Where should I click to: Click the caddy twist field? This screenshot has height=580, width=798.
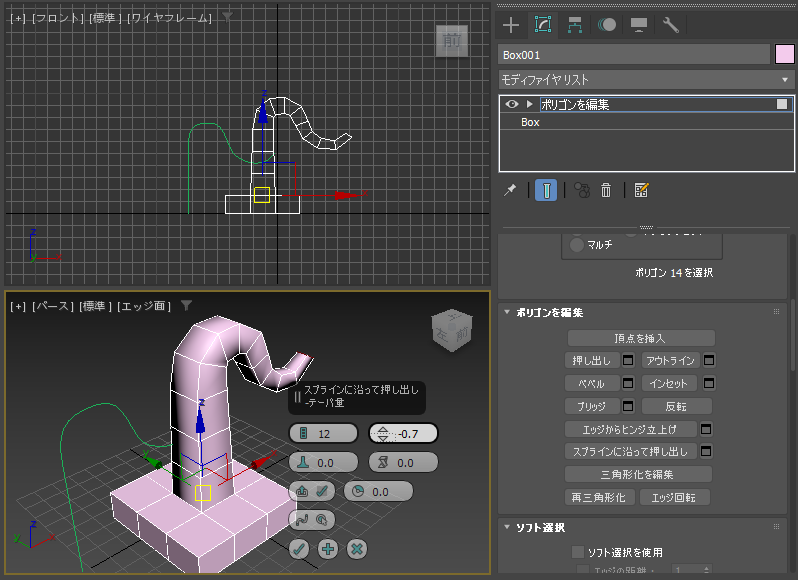(403, 463)
